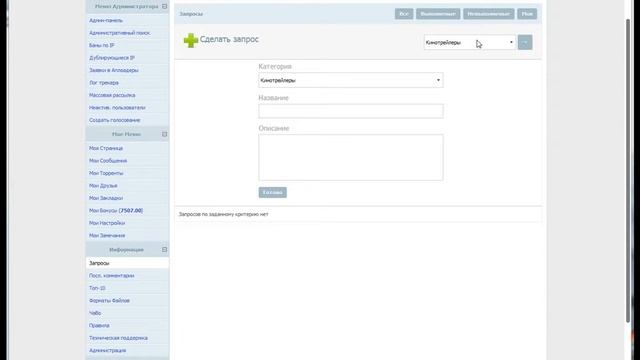This screenshot has width=640, height=360.
Task: Click the Готово submit button
Action: (273, 192)
